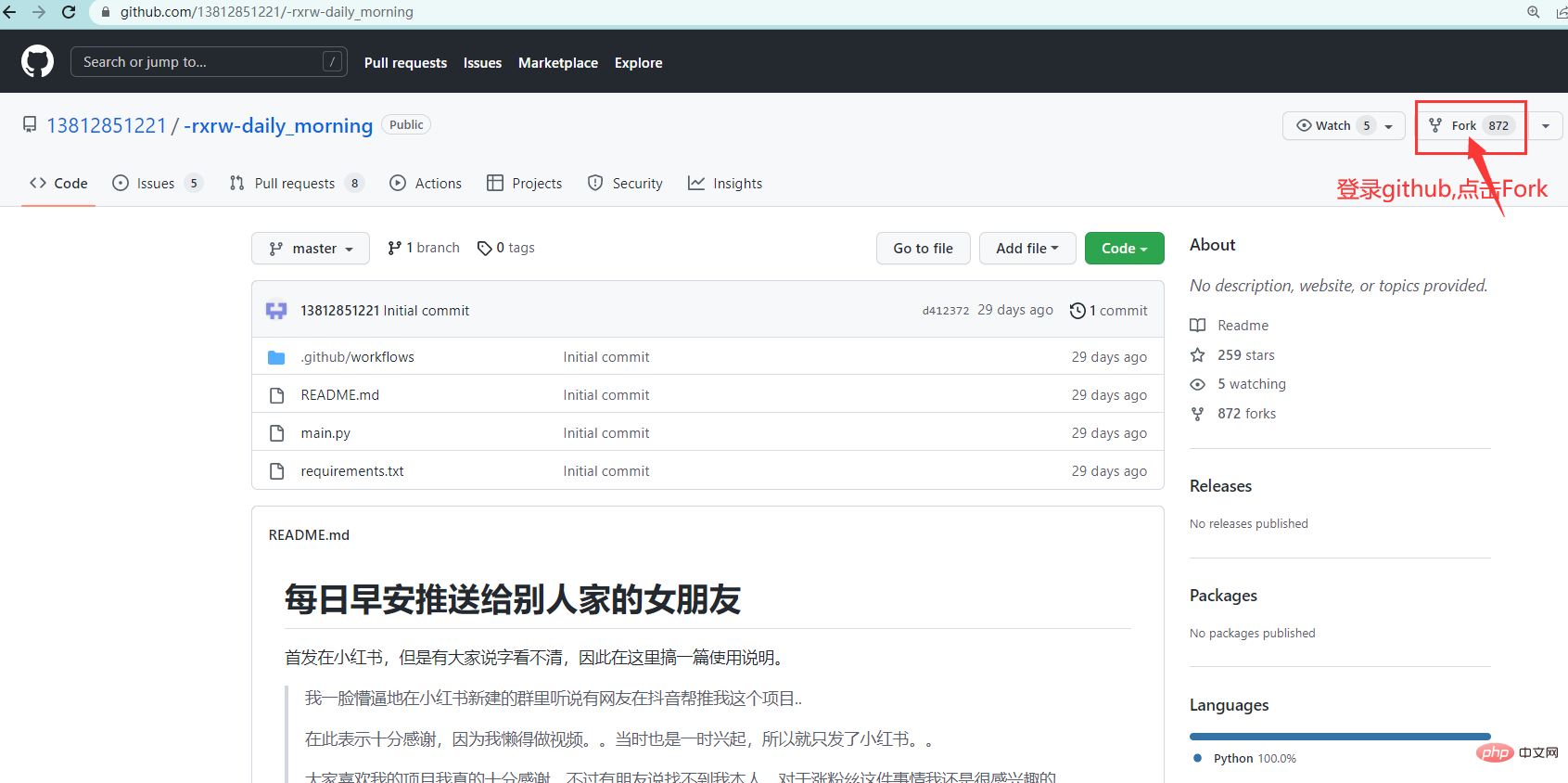This screenshot has height=783, width=1568.
Task: Click the main.py file icon
Action: 276,433
